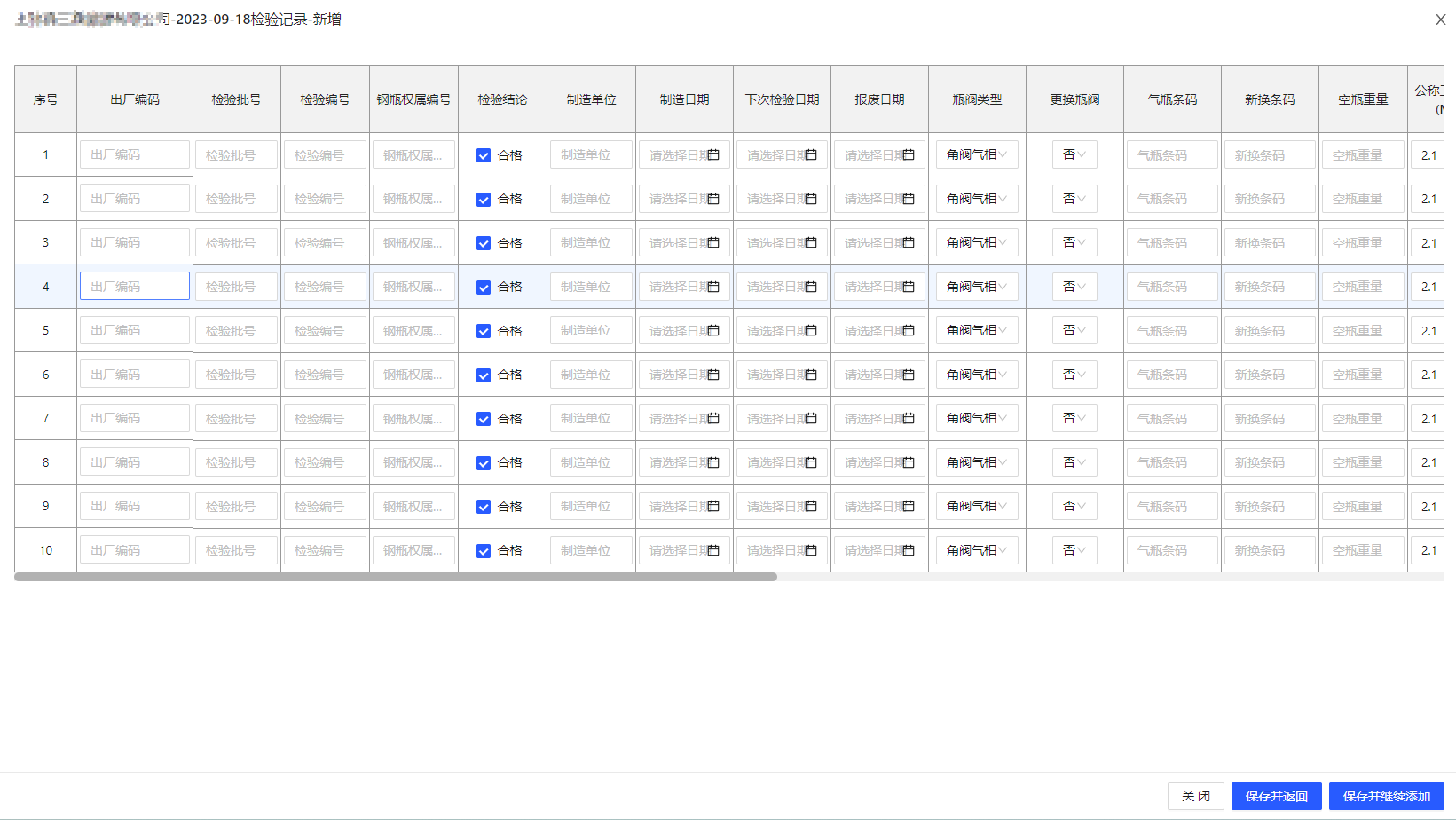The height and width of the screenshot is (820, 1456).
Task: Focus 检验批号 input in row 2
Action: (236, 199)
